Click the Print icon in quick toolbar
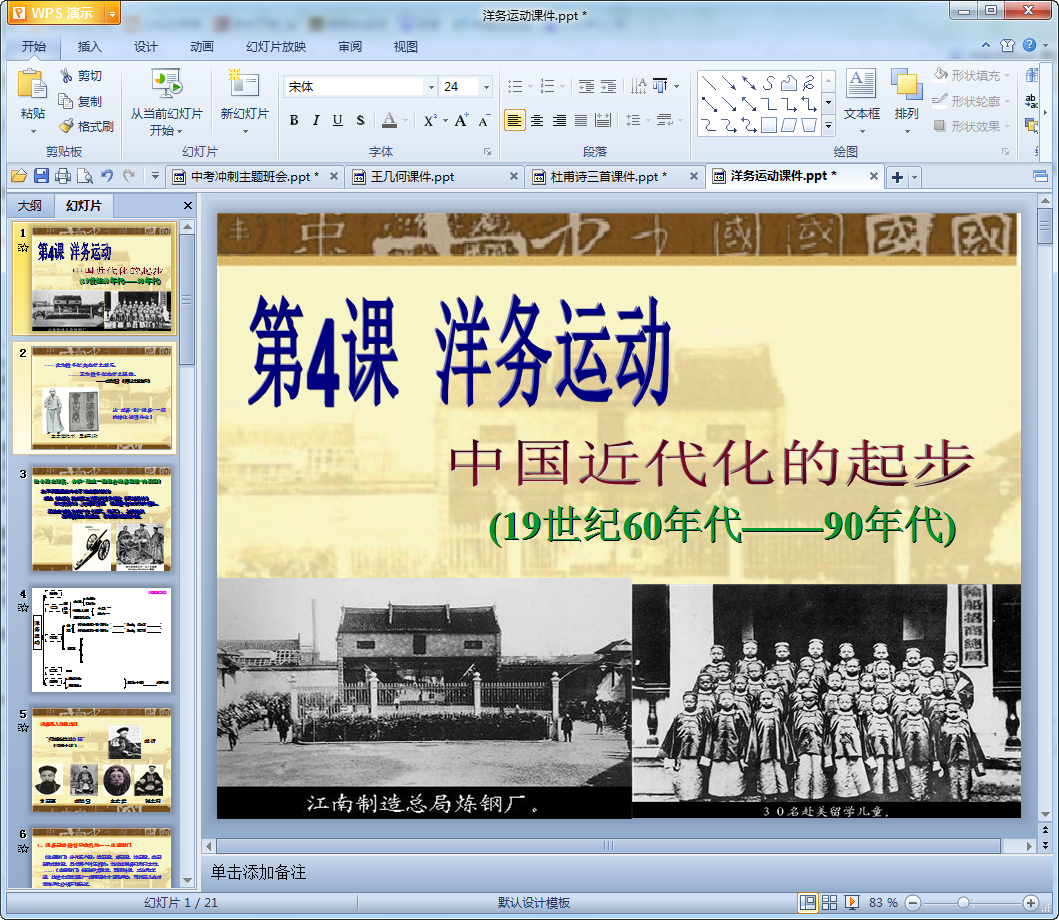Screen dimensions: 1059x920 (x=63, y=176)
